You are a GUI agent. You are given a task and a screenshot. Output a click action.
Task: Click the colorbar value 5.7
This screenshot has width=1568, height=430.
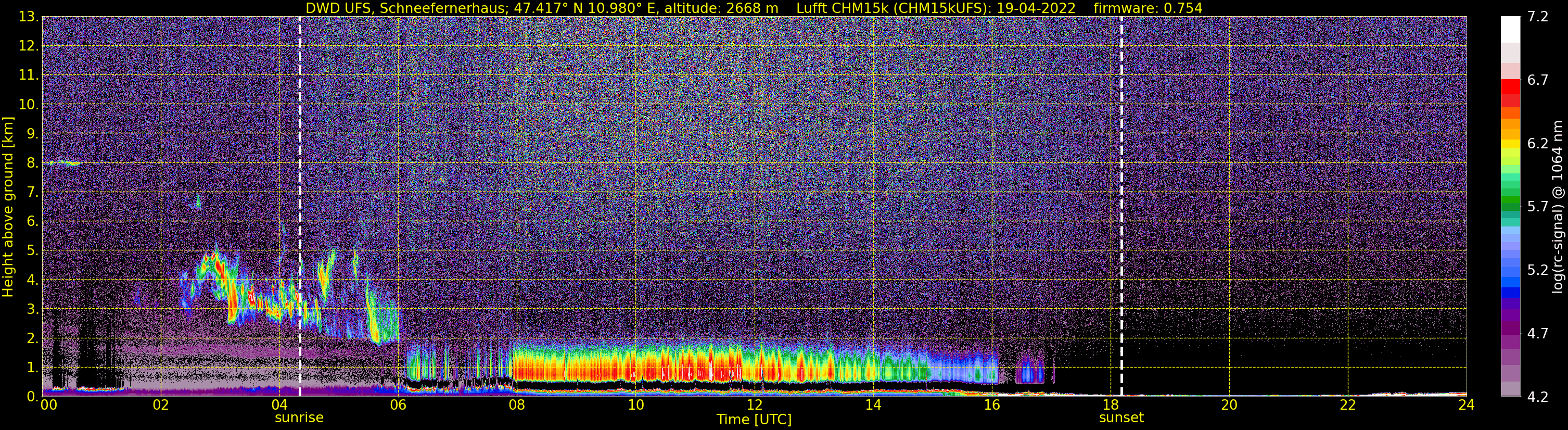coord(1538,207)
